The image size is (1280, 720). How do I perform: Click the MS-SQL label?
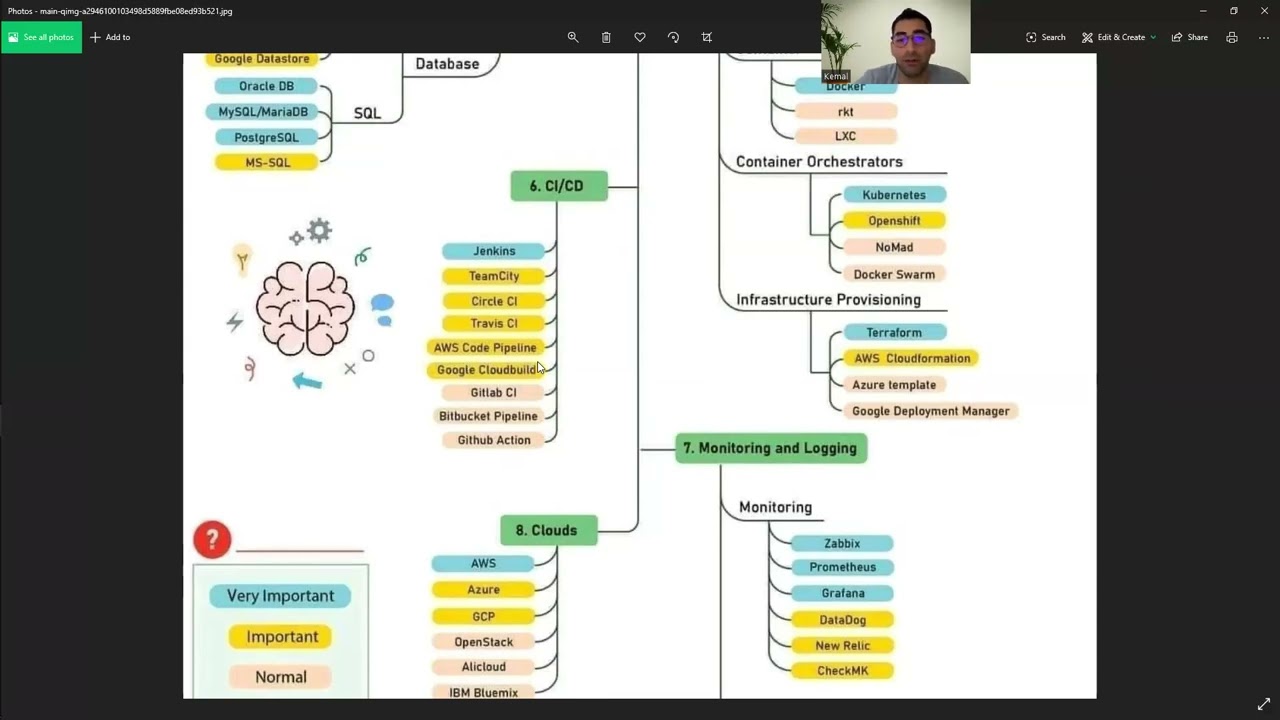tap(267, 162)
